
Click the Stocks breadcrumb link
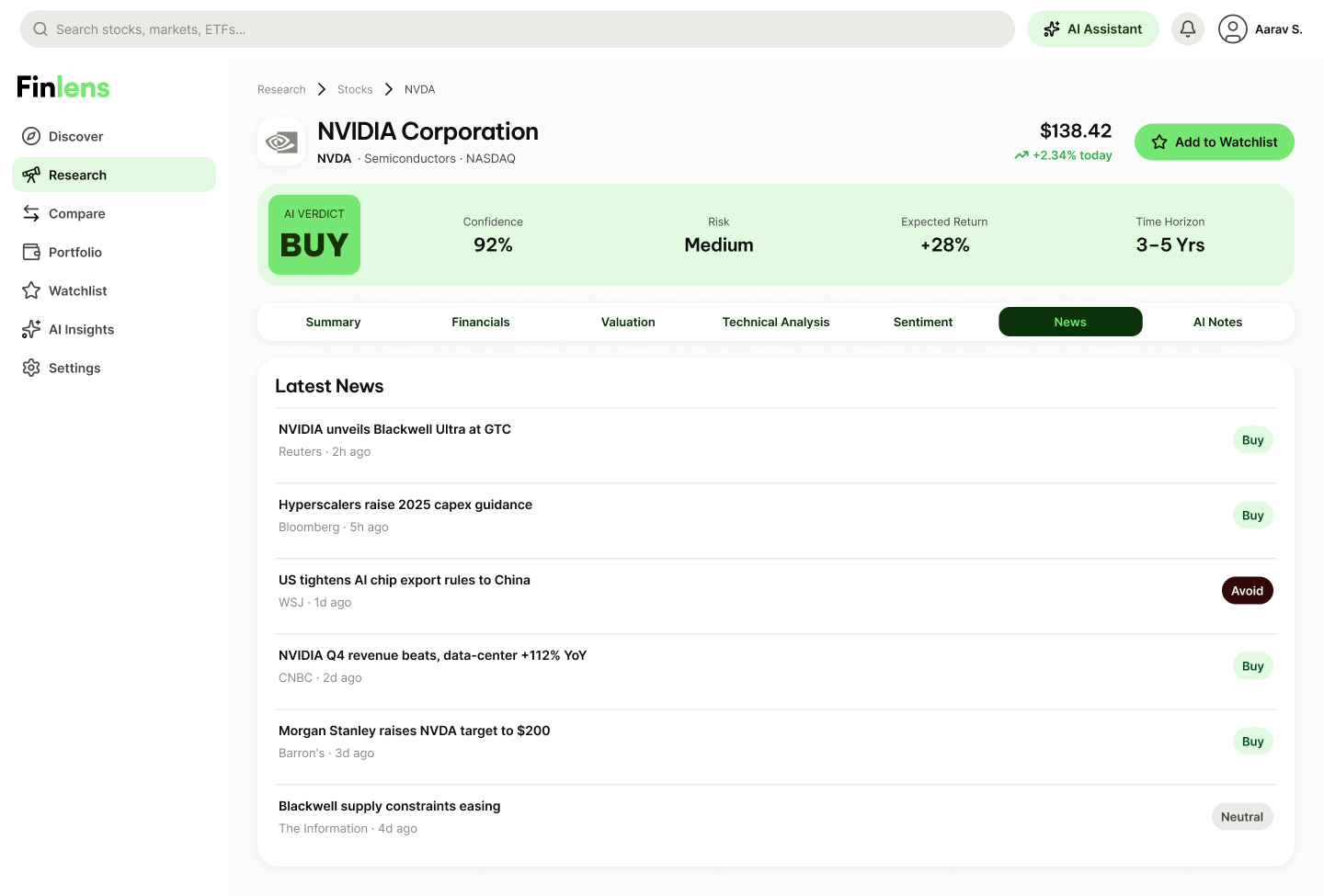(x=355, y=89)
